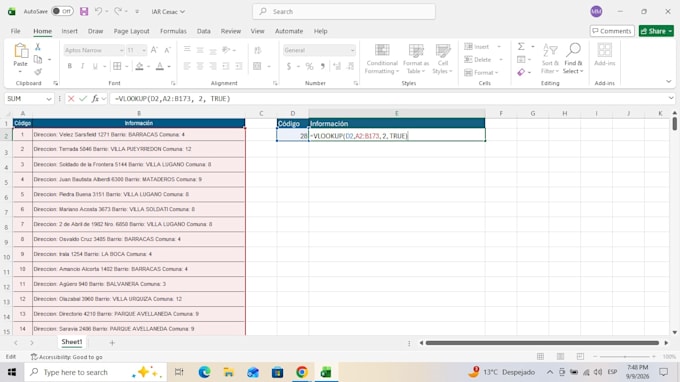Open Conditional Formatting menu
The image size is (680, 382).
tap(382, 59)
